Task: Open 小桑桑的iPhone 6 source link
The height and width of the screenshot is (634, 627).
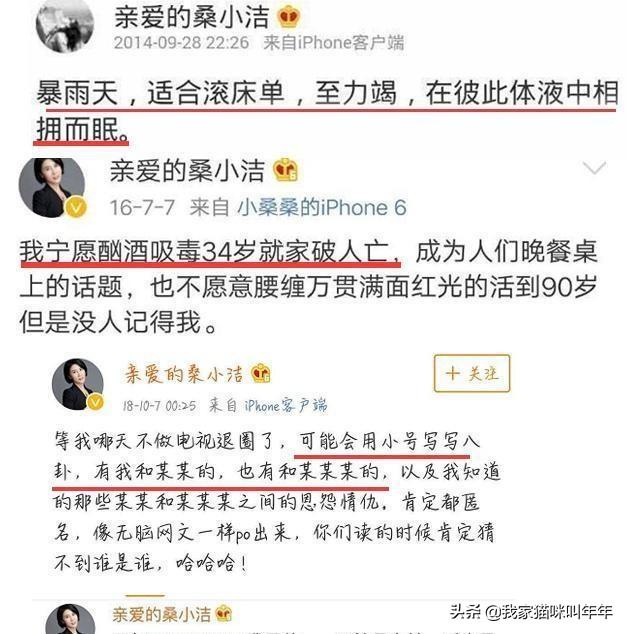Action: pyautogui.click(x=322, y=208)
